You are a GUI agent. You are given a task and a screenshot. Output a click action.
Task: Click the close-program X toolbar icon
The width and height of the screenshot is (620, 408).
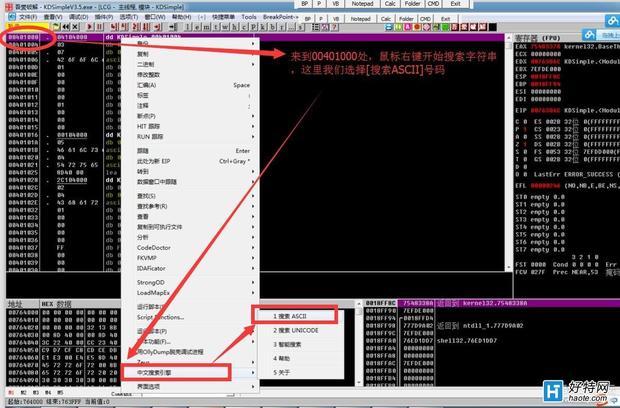coord(75,27)
